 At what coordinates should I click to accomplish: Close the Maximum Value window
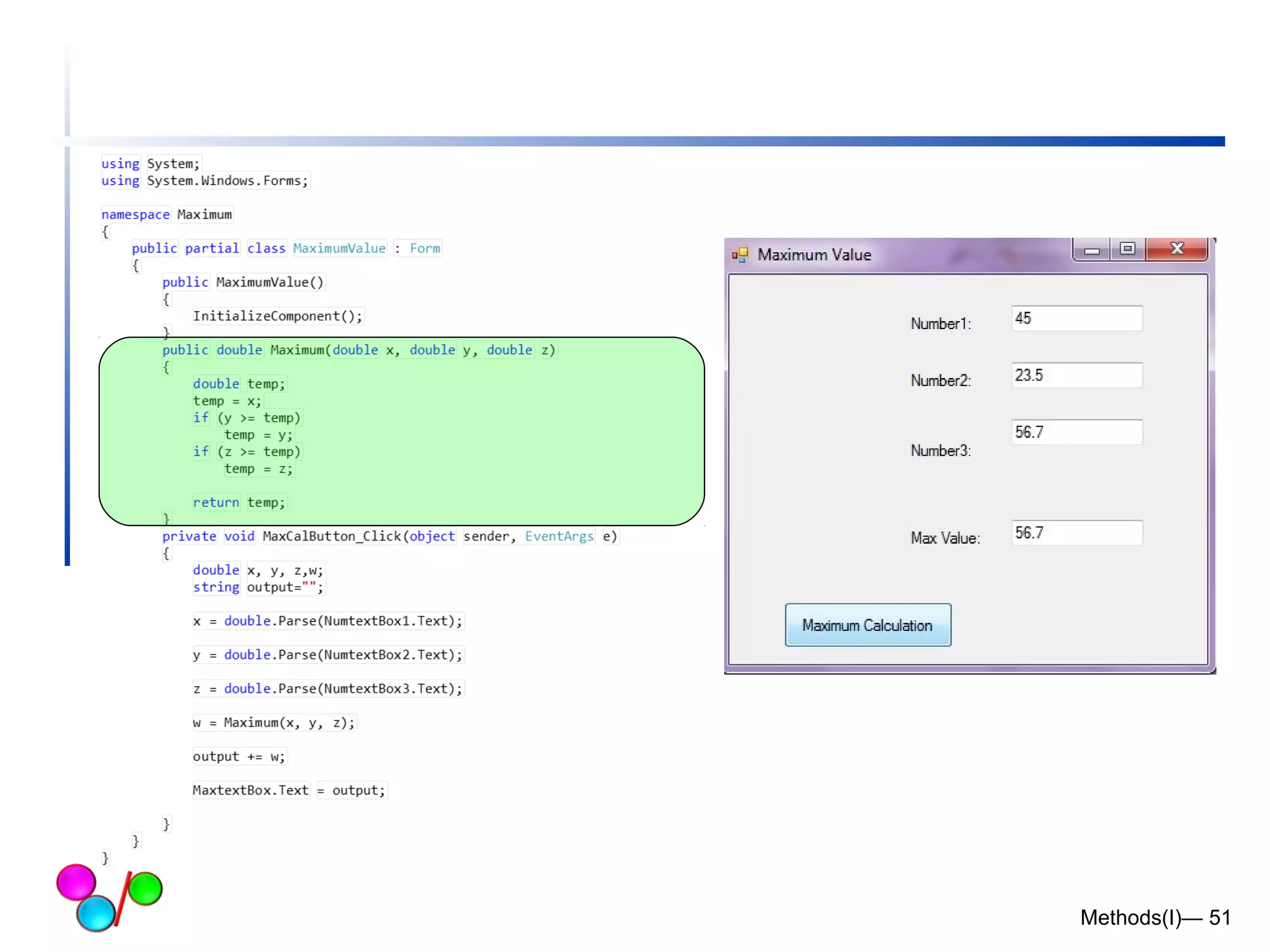click(x=1177, y=249)
